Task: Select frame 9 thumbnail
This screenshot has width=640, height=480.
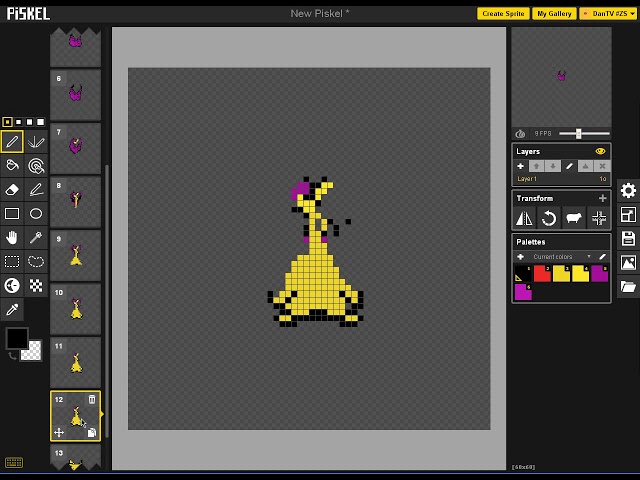Action: coord(76,256)
